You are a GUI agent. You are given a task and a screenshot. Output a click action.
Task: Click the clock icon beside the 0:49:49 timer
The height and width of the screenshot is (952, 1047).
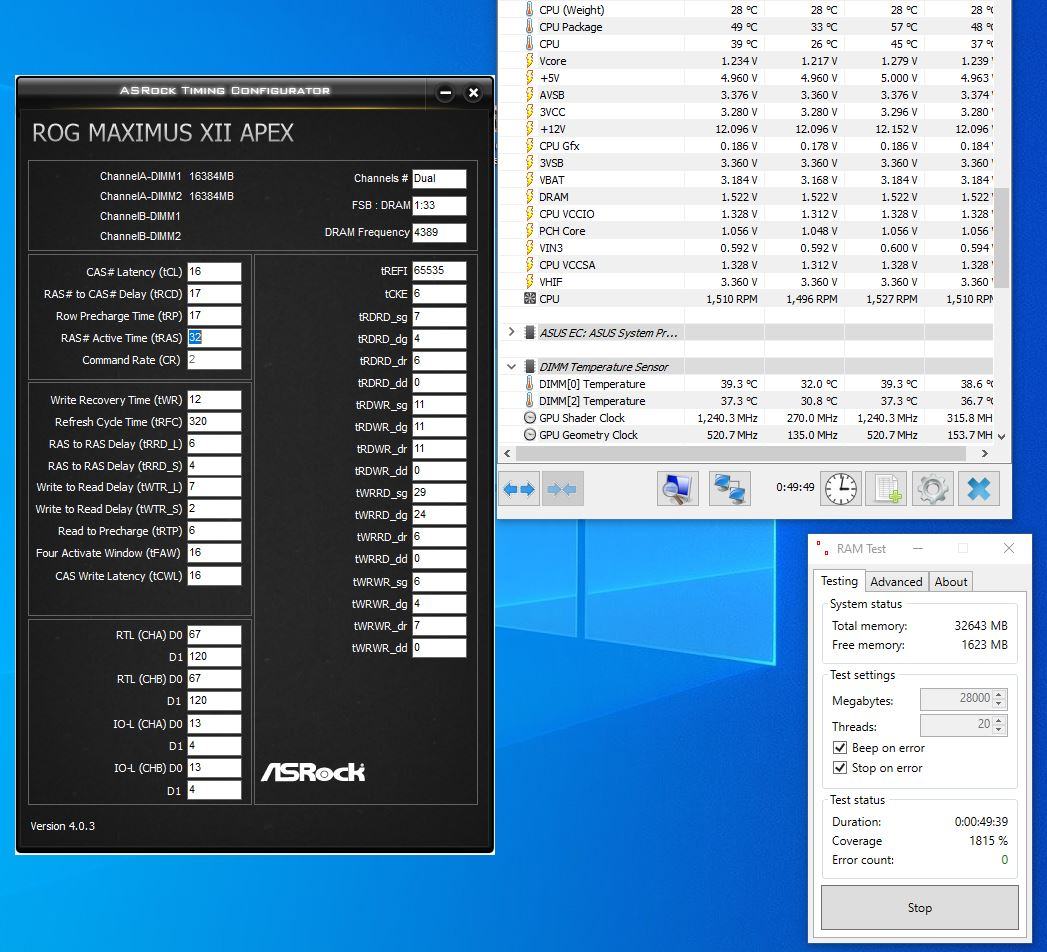[841, 489]
